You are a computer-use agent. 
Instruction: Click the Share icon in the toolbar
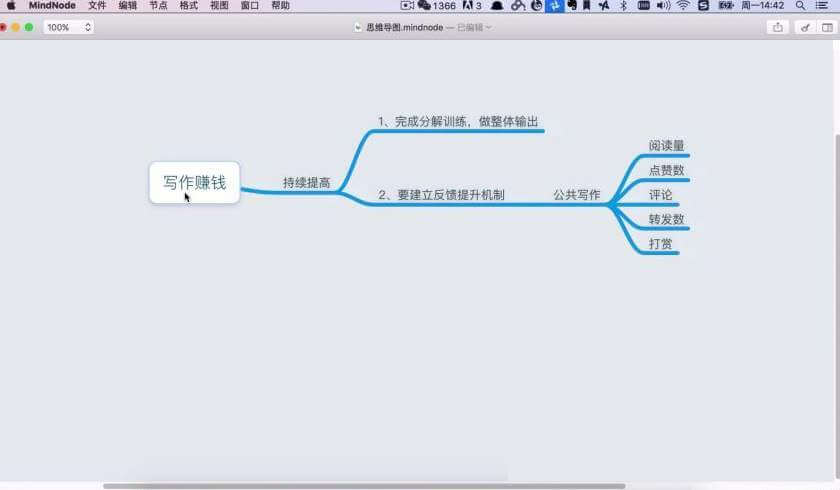pyautogui.click(x=778, y=27)
